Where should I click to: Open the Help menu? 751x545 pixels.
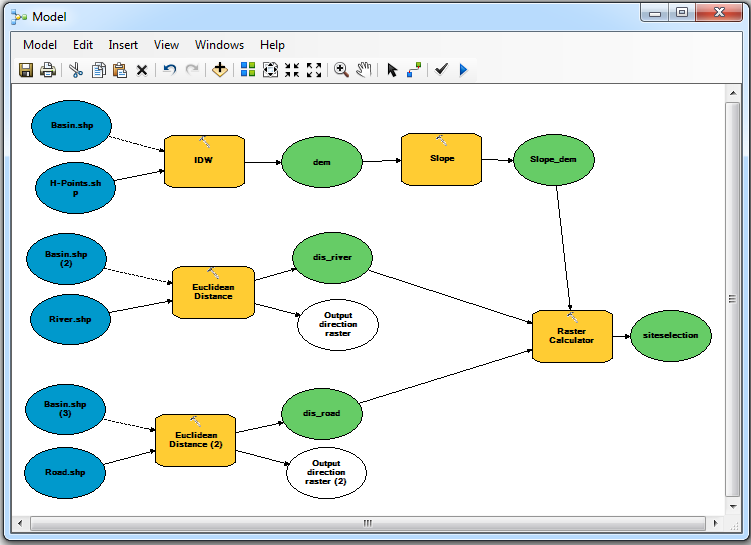point(273,45)
